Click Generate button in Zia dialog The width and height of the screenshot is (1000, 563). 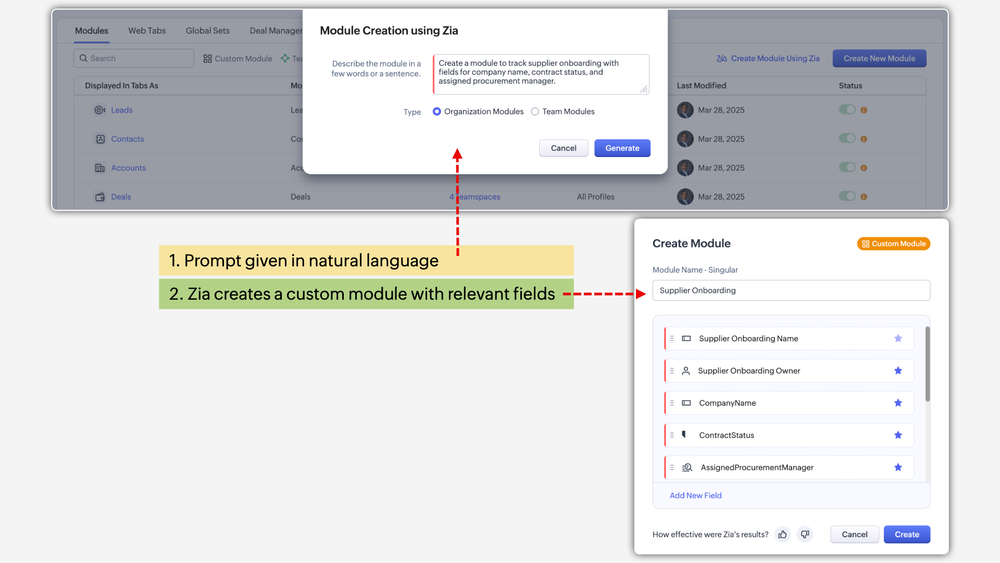(x=622, y=148)
